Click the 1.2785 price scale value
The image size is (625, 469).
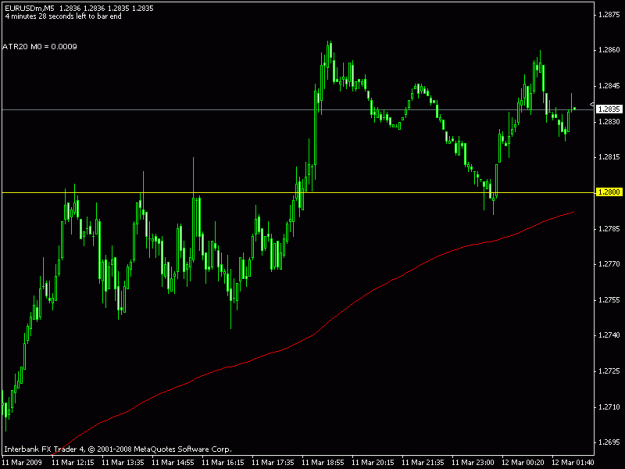tap(609, 229)
